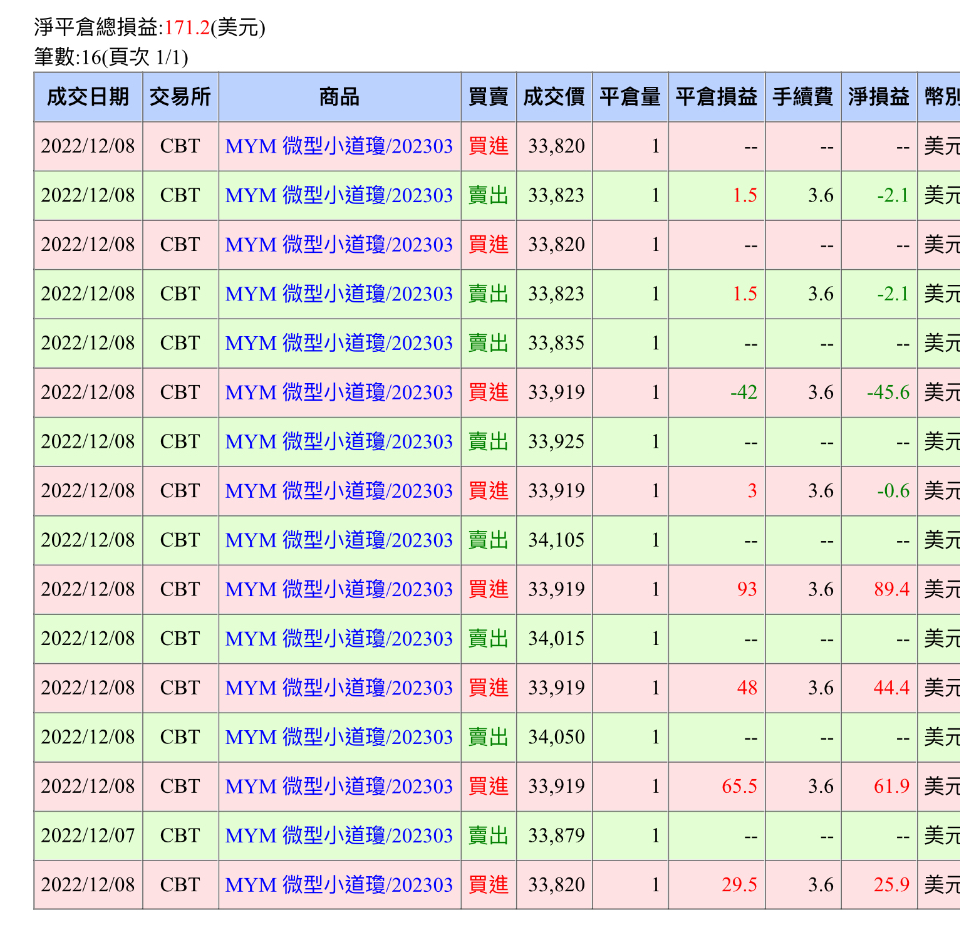
Task: Click the 手續費 3.6 in the 65.5 row
Action: pos(820,787)
